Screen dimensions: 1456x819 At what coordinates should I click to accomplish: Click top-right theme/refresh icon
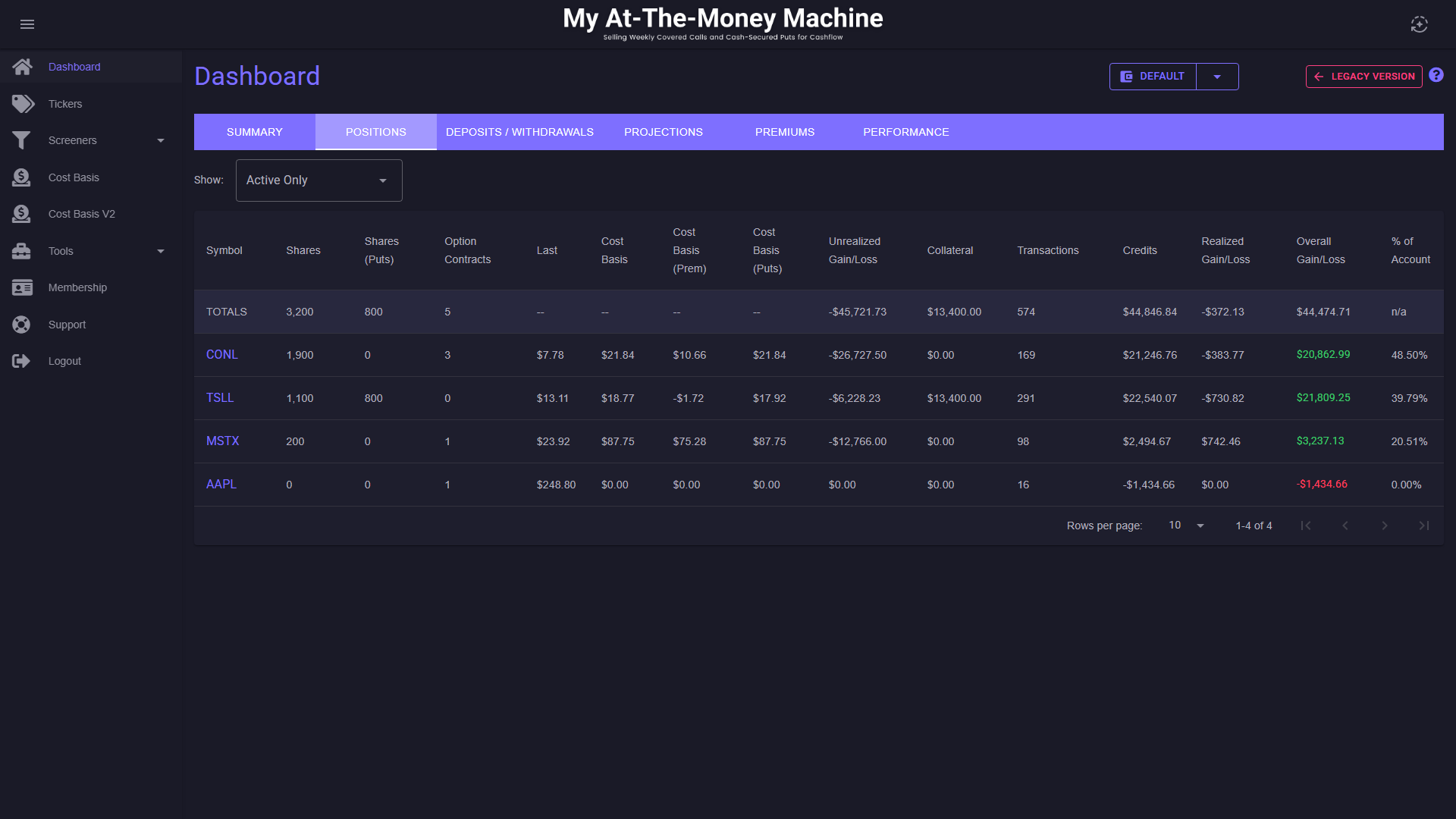[x=1419, y=24]
